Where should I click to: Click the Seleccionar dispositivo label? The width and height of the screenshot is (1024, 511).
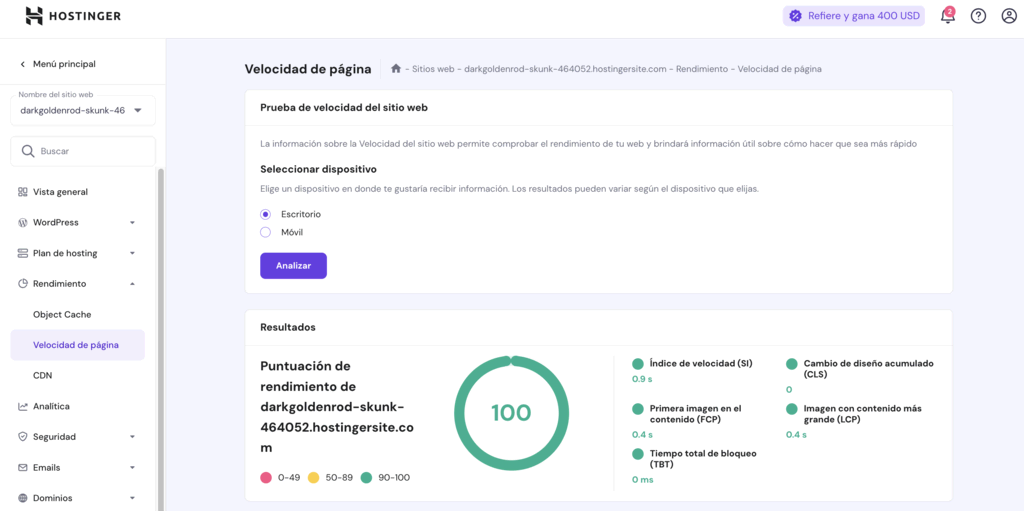tap(318, 169)
